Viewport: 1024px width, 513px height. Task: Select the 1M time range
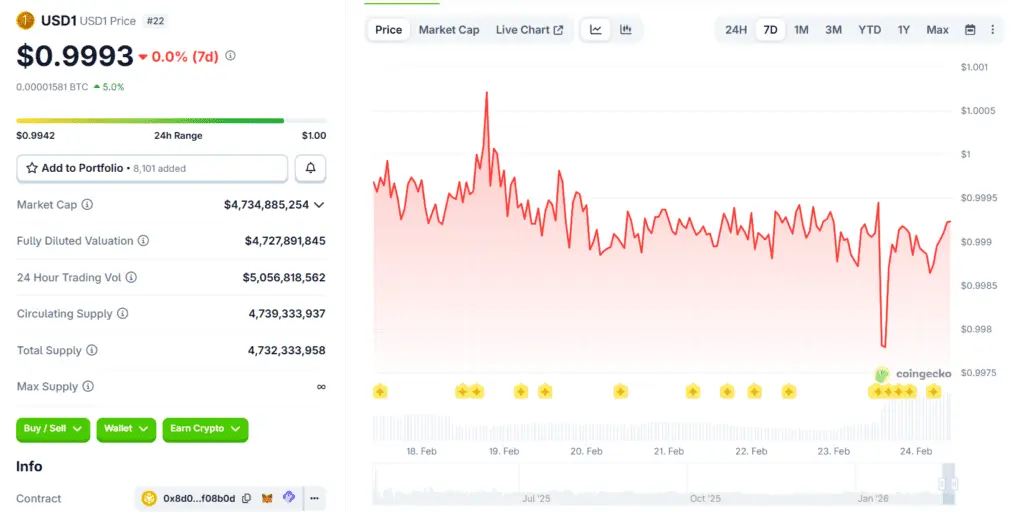(x=801, y=30)
